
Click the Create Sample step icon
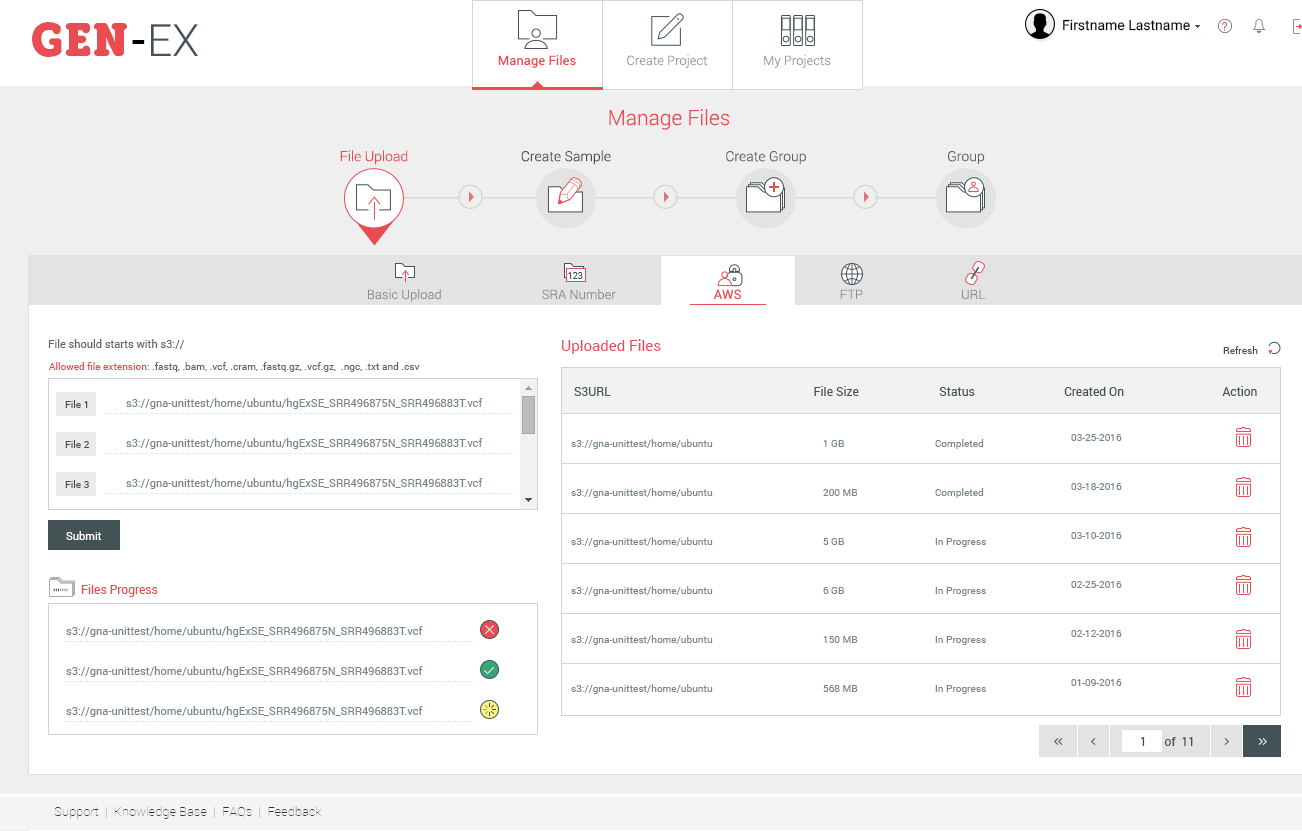[x=566, y=197]
